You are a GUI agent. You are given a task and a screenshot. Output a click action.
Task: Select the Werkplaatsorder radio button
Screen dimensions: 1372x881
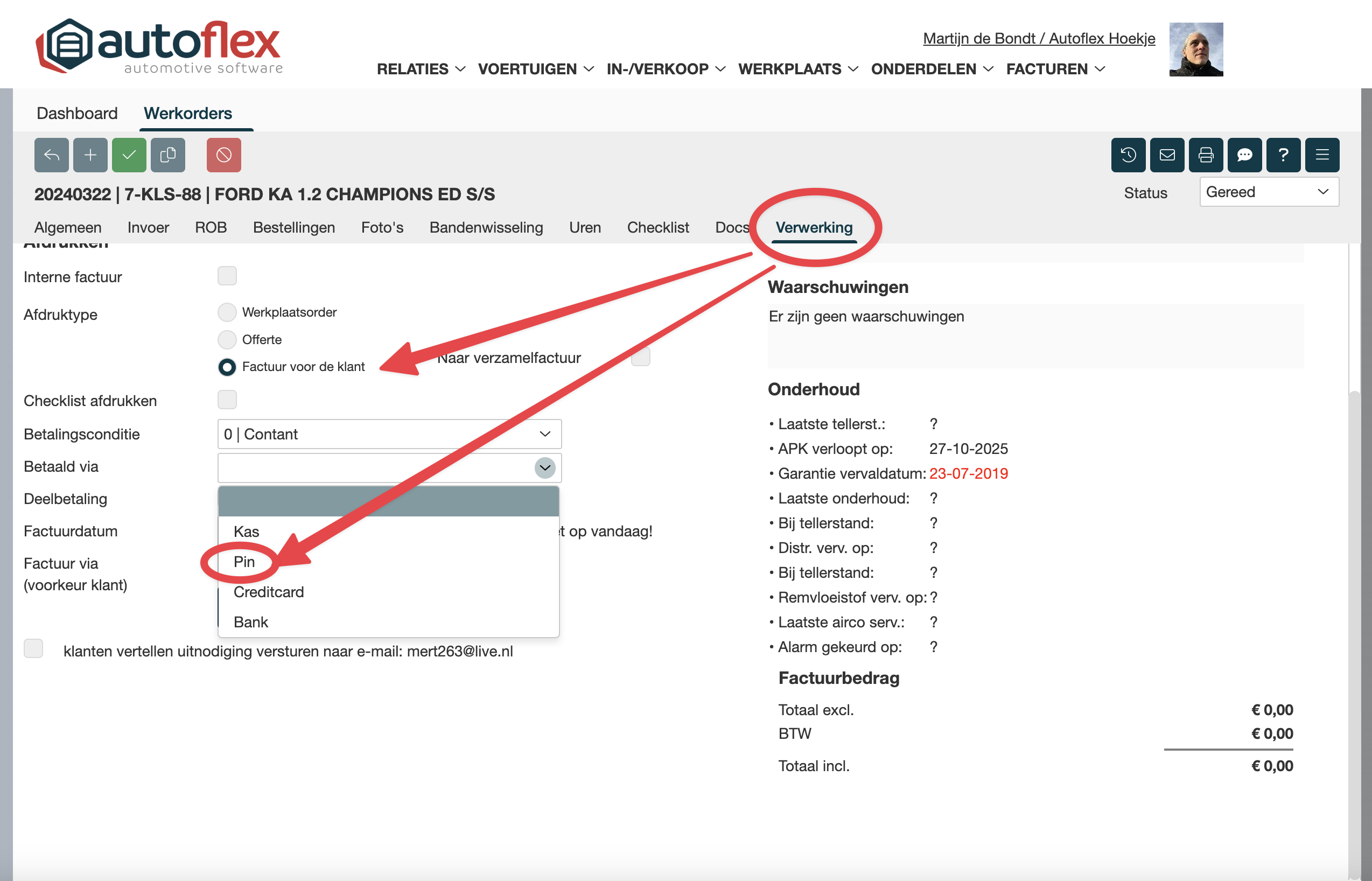(227, 312)
